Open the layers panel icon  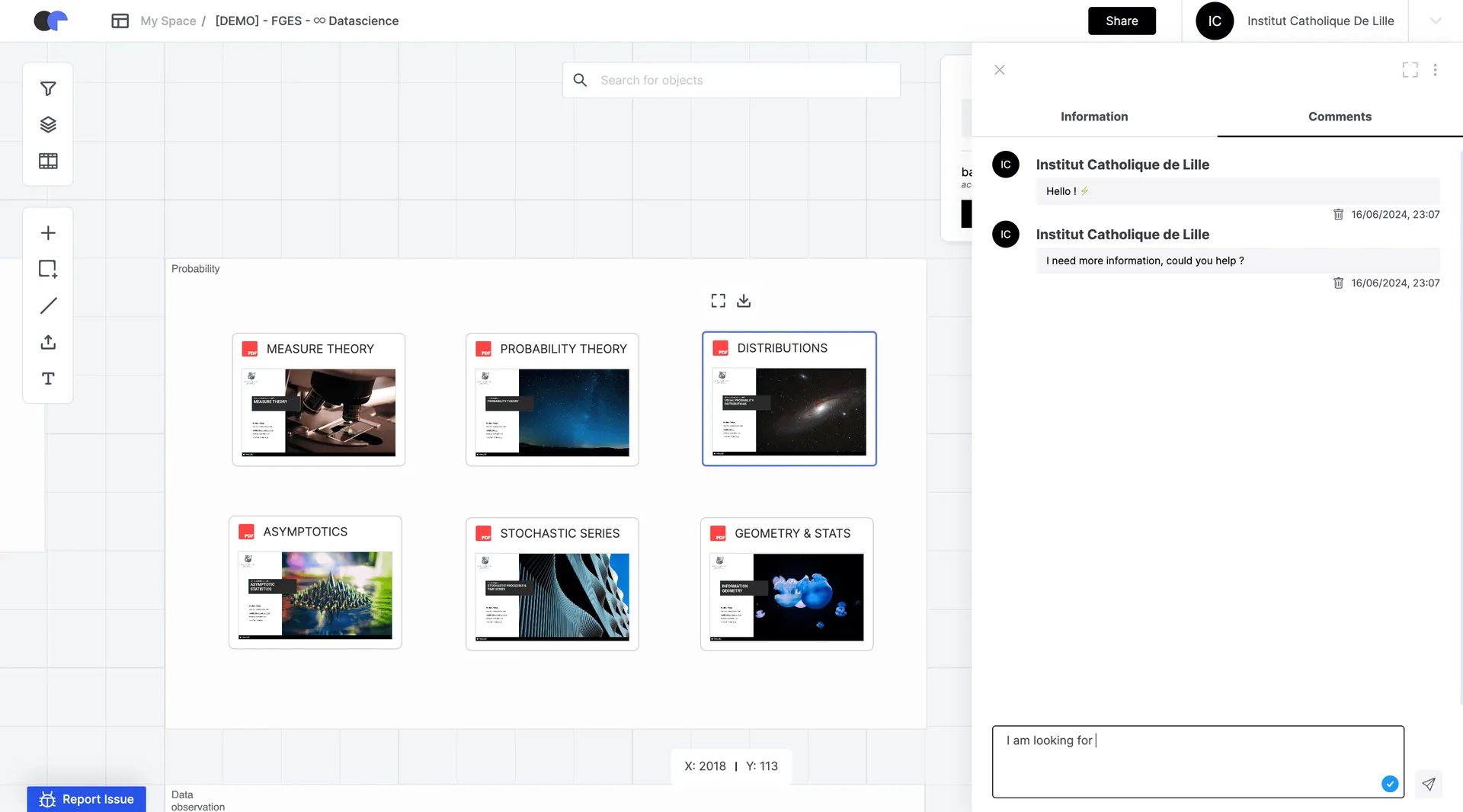point(48,125)
